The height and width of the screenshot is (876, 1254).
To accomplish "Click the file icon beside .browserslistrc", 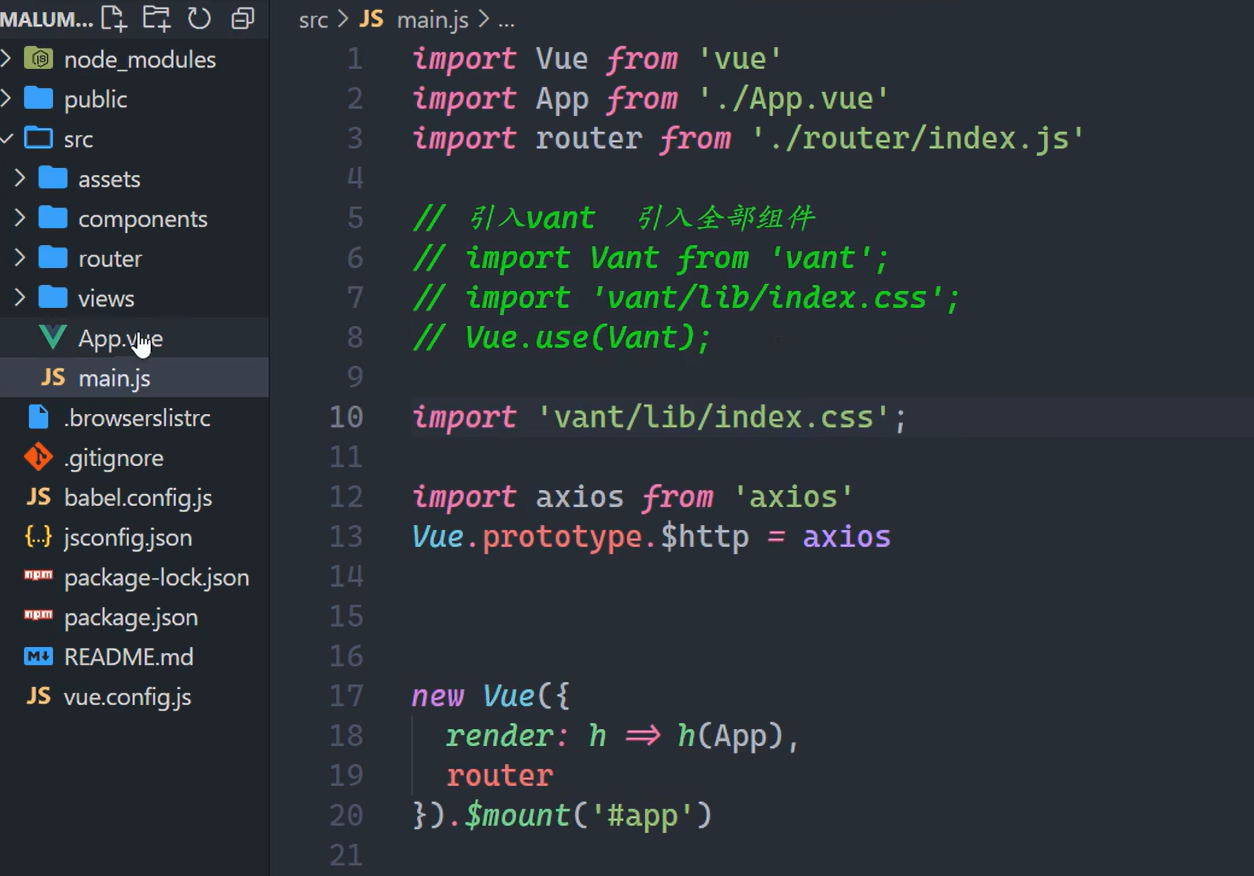I will 38,417.
